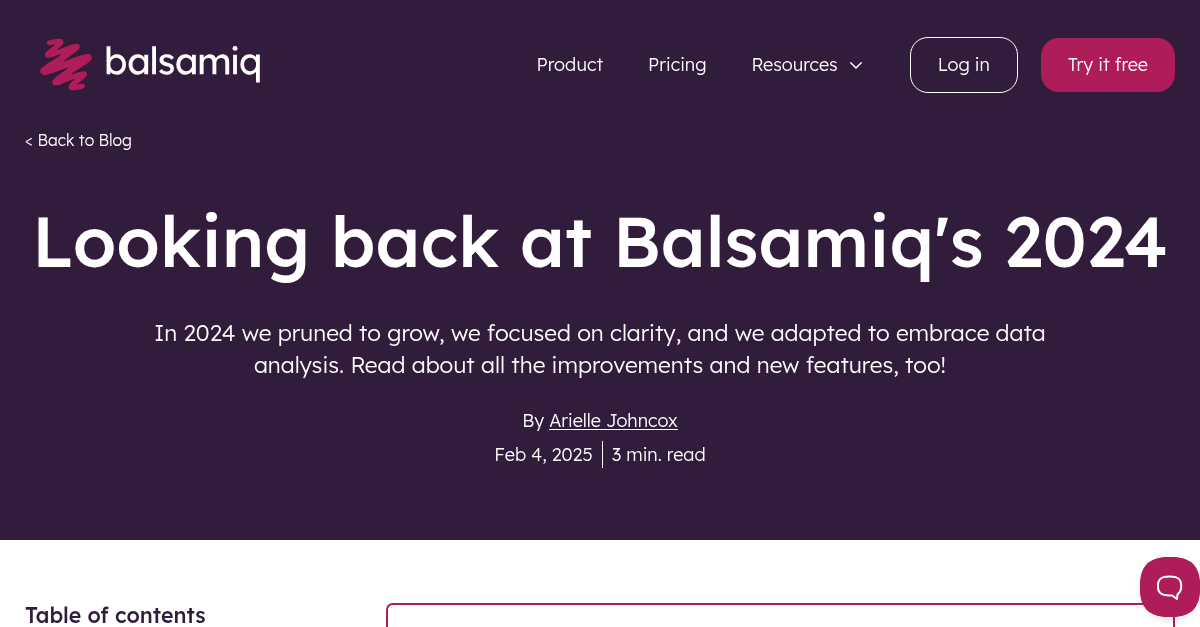
Task: Open the Product page from the navigation
Action: click(x=569, y=64)
